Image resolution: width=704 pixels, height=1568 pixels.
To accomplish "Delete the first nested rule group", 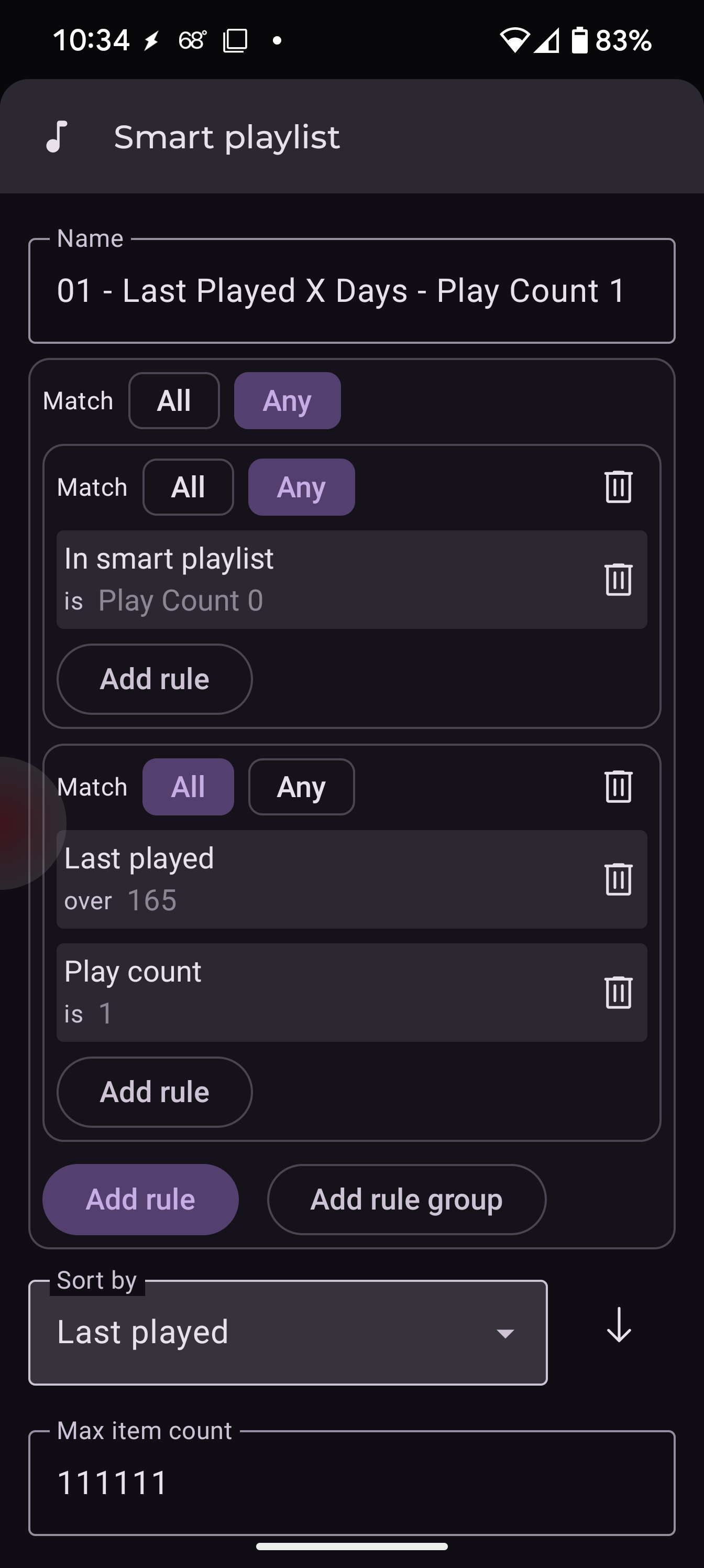I will [618, 487].
